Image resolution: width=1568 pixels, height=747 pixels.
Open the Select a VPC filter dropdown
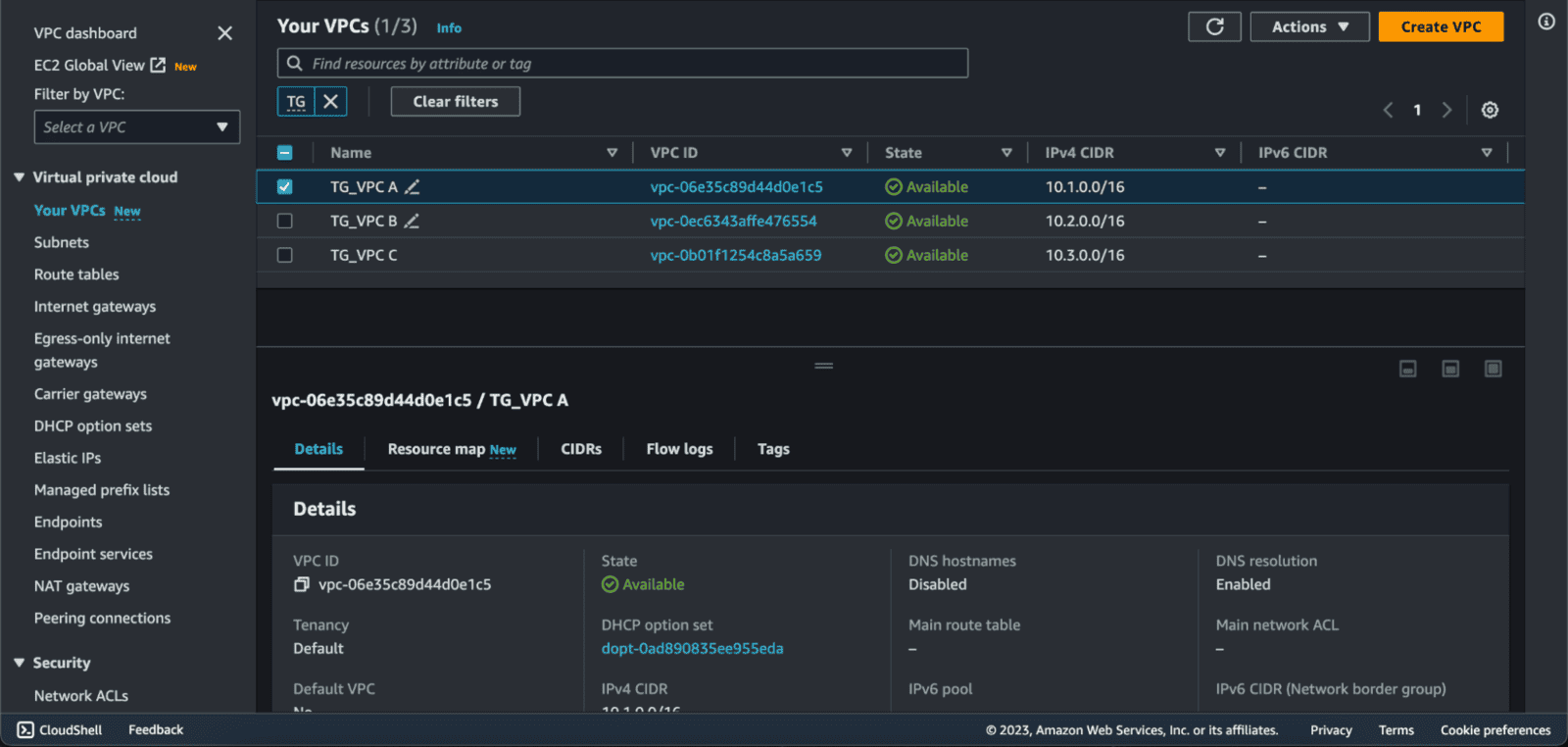click(x=136, y=127)
